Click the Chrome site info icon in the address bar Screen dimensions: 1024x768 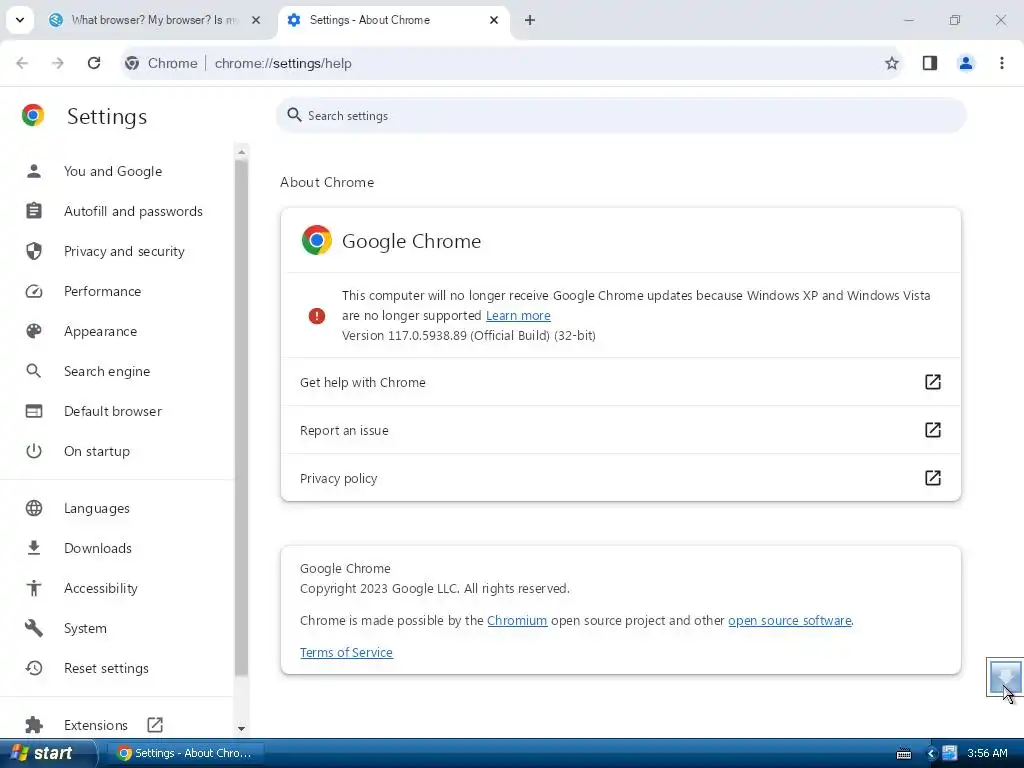(x=132, y=63)
